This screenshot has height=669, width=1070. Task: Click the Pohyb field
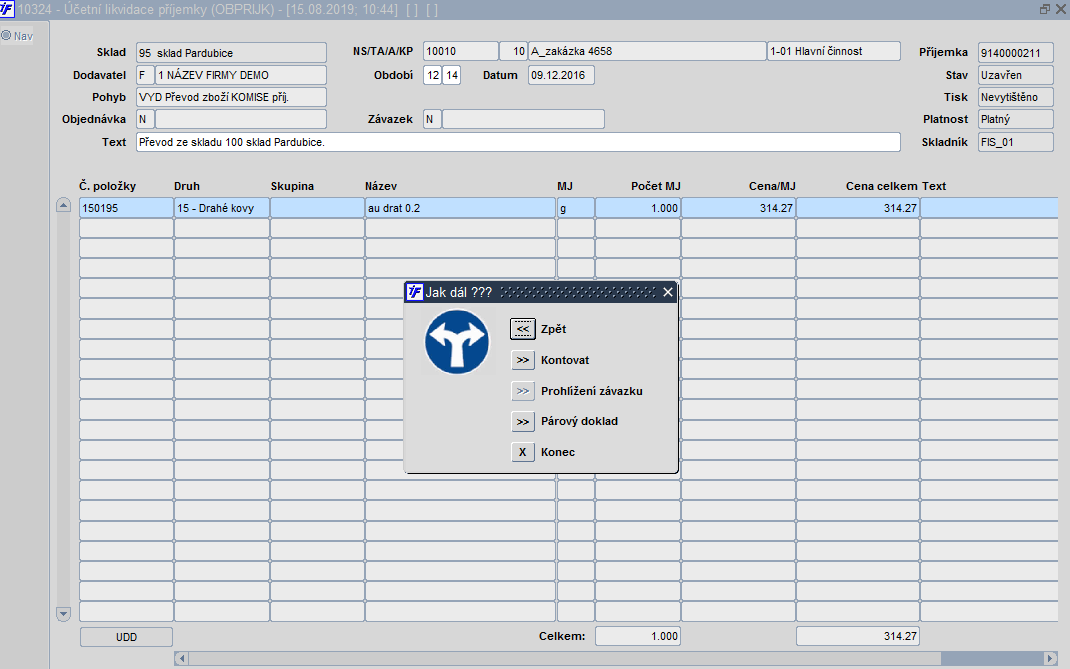point(231,97)
